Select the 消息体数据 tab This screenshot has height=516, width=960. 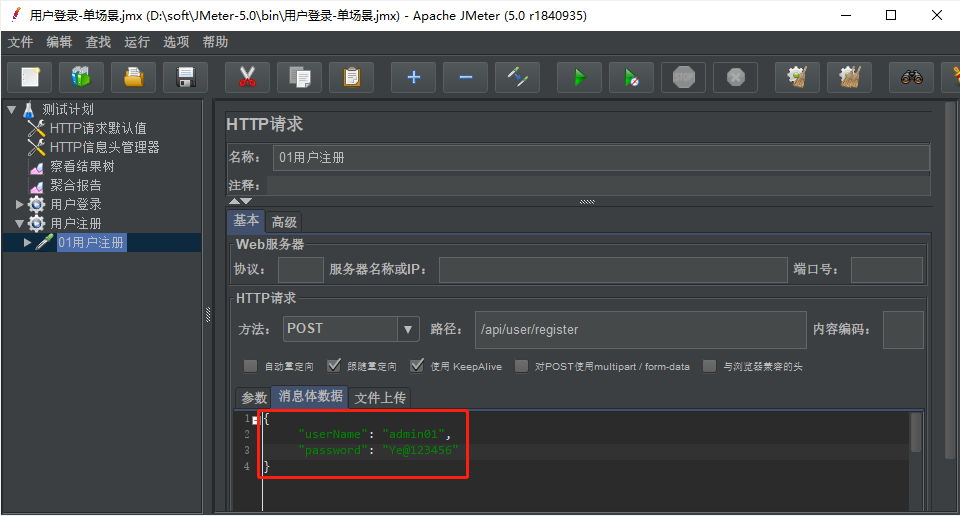point(310,397)
